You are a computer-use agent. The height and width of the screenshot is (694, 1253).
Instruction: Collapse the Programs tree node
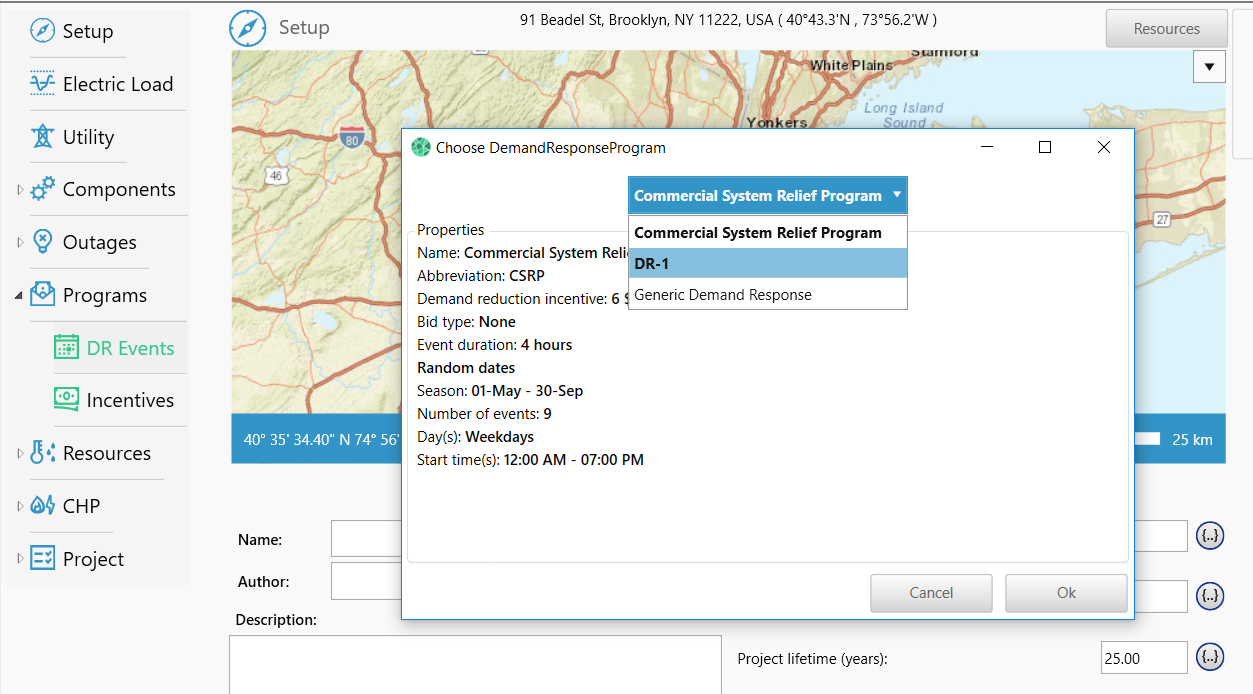[19, 295]
